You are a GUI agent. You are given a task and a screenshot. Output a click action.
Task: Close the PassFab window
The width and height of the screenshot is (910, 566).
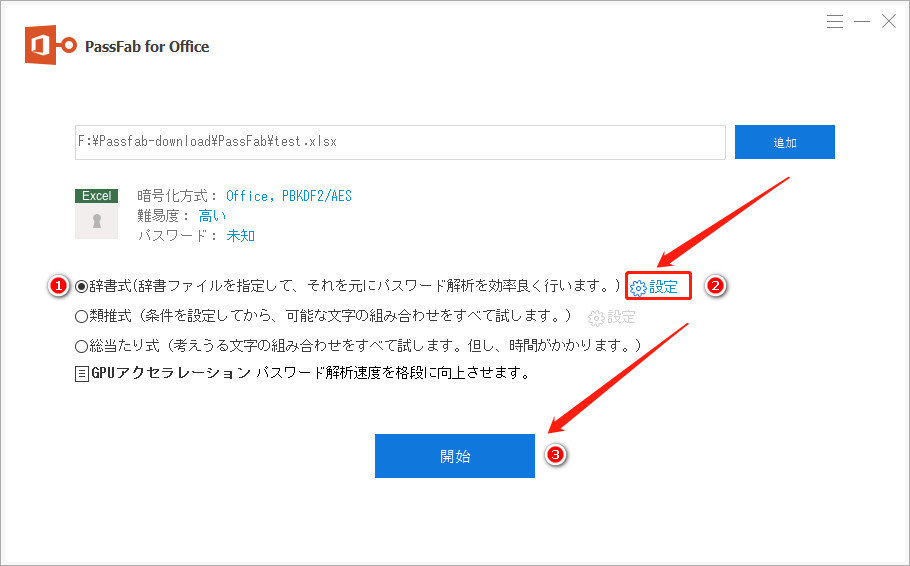(889, 21)
